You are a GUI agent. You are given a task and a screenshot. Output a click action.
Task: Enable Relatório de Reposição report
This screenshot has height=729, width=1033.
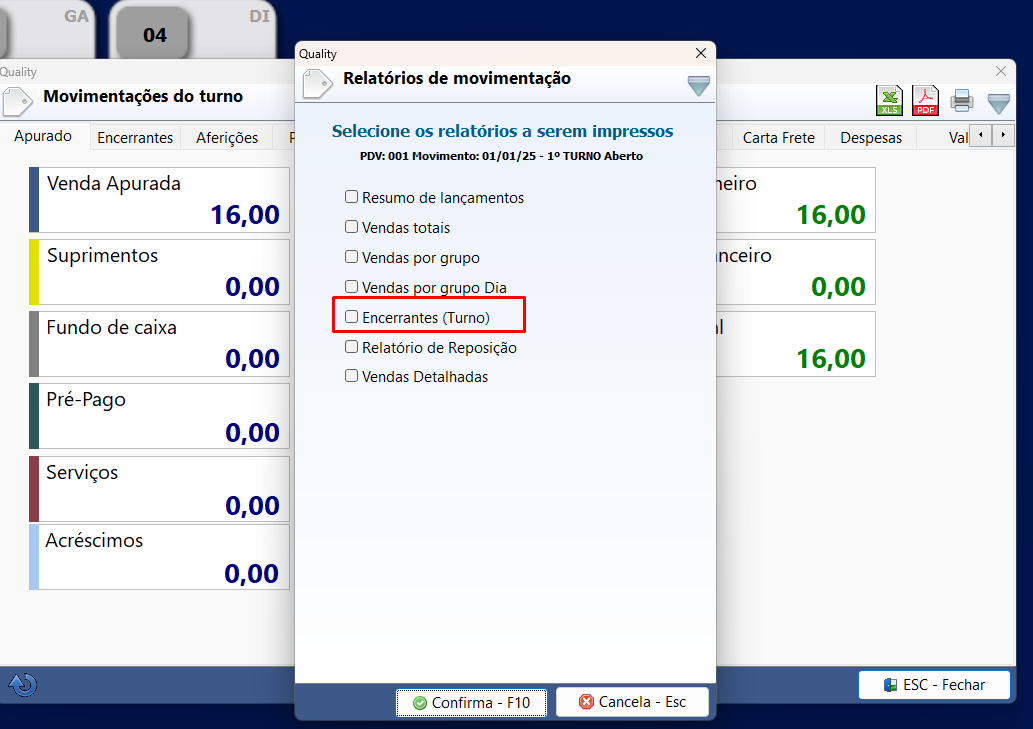[x=352, y=346]
